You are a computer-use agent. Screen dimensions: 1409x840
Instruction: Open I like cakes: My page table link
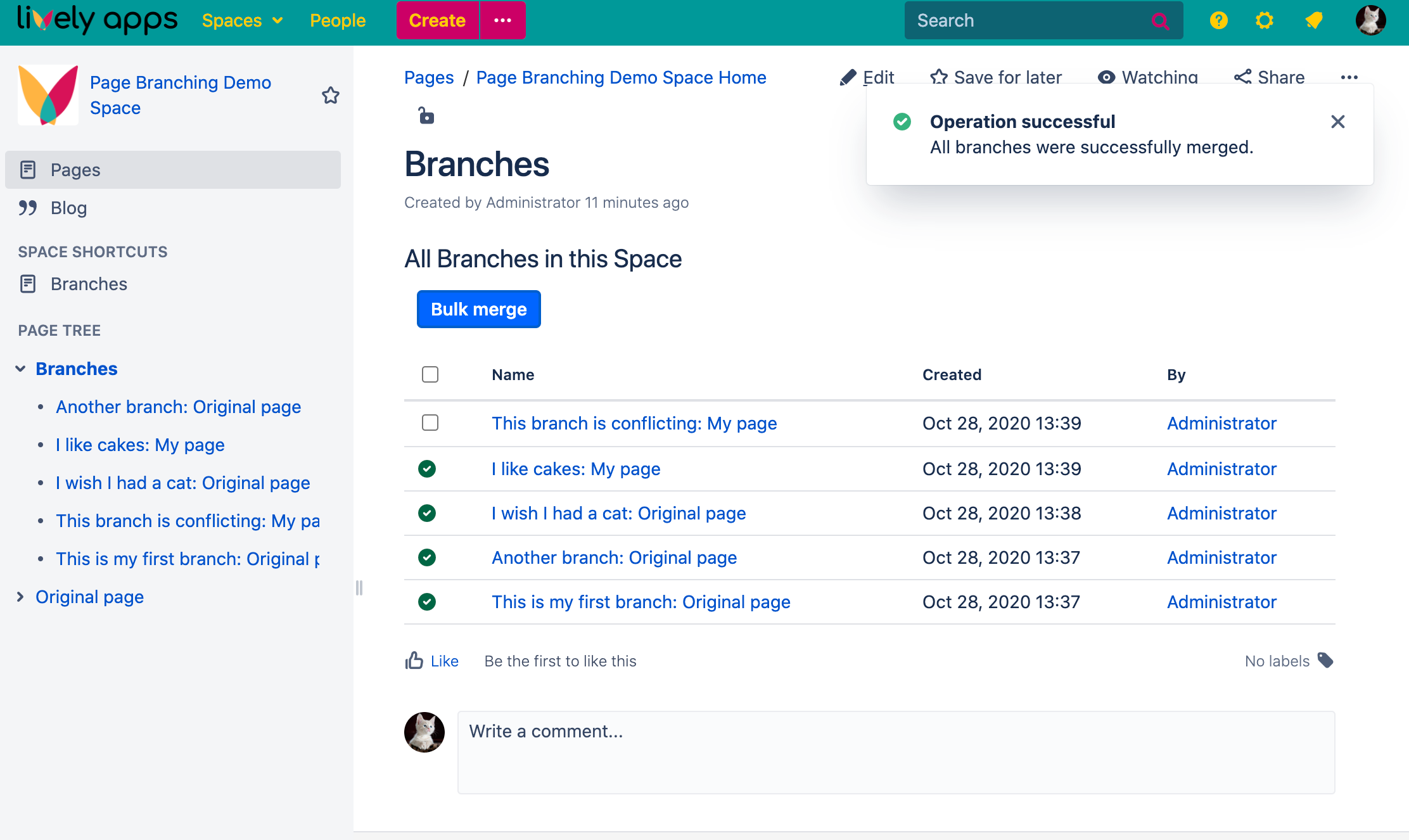[x=576, y=469]
